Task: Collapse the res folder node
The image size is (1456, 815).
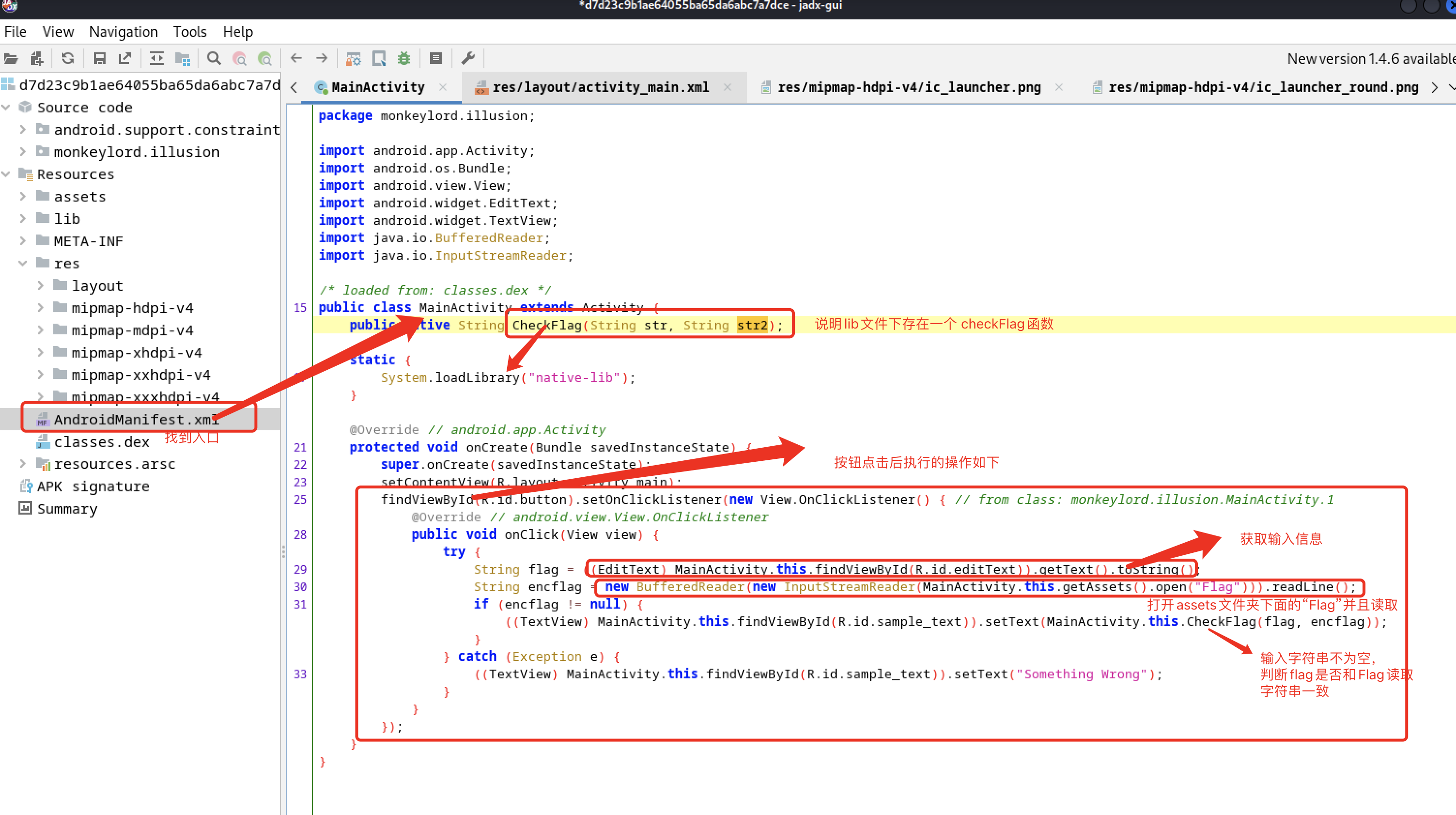Action: pyautogui.click(x=23, y=263)
